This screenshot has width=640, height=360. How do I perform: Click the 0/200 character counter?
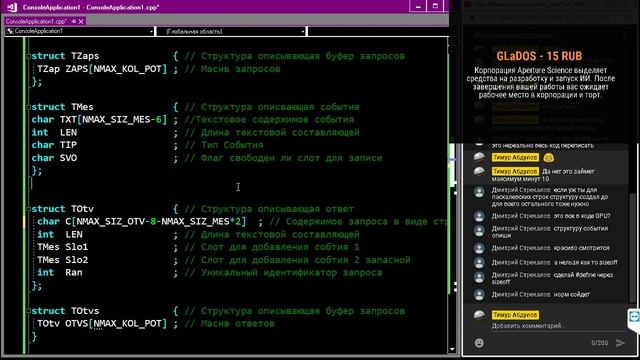600,343
